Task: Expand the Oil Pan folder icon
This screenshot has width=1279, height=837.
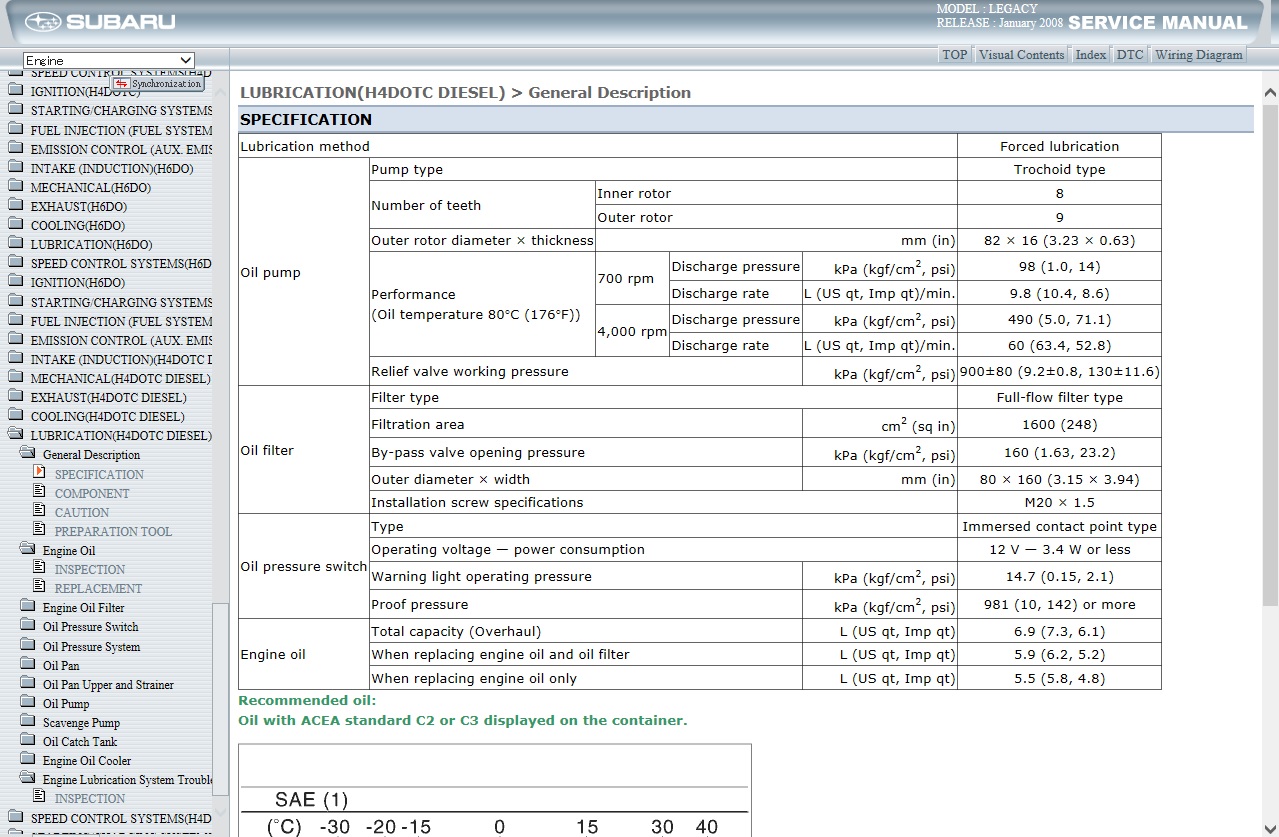Action: 27,664
